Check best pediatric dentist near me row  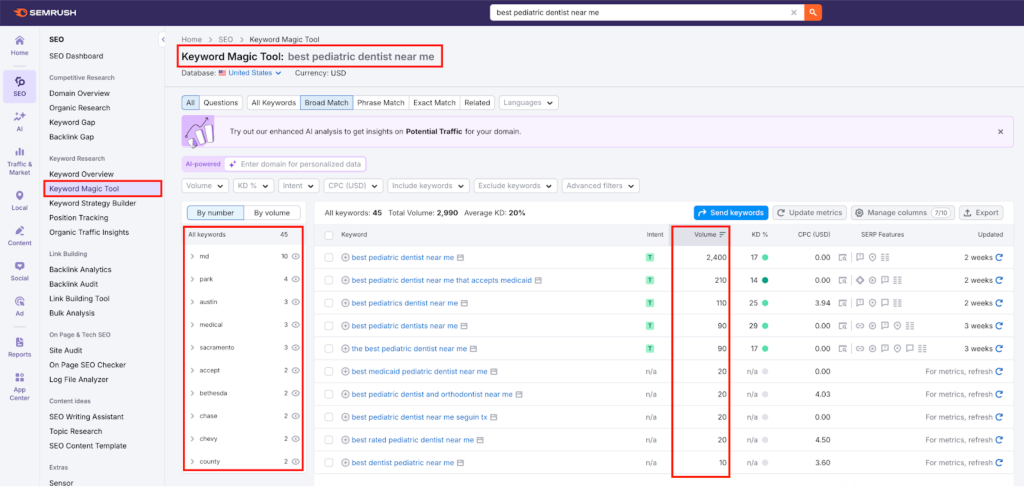(328, 257)
